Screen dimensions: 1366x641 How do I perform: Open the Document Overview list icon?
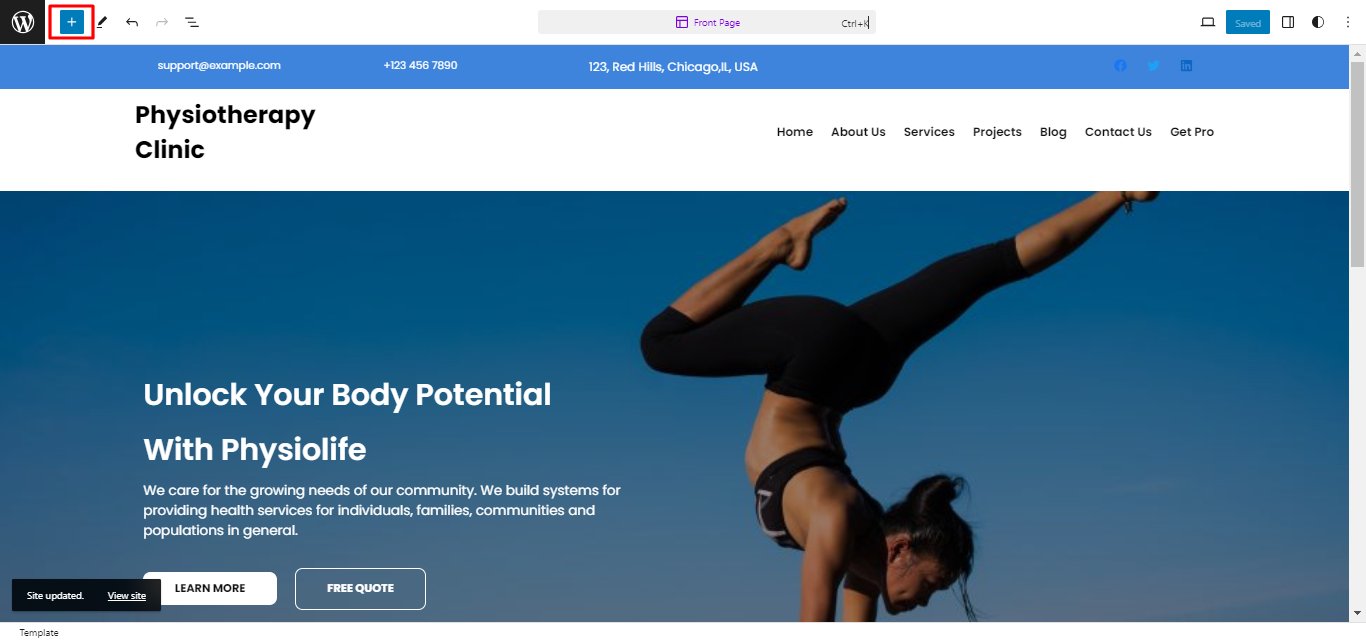point(192,22)
